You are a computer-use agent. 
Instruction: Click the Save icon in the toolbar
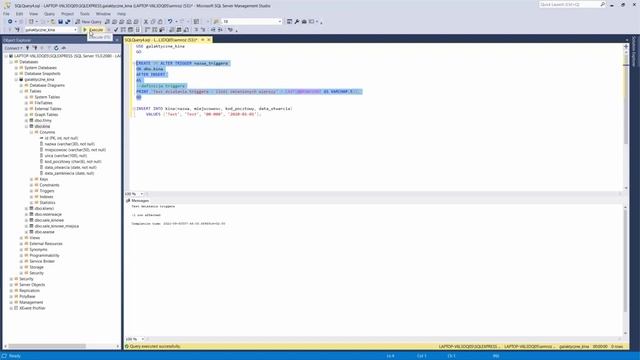pyautogui.click(x=60, y=22)
